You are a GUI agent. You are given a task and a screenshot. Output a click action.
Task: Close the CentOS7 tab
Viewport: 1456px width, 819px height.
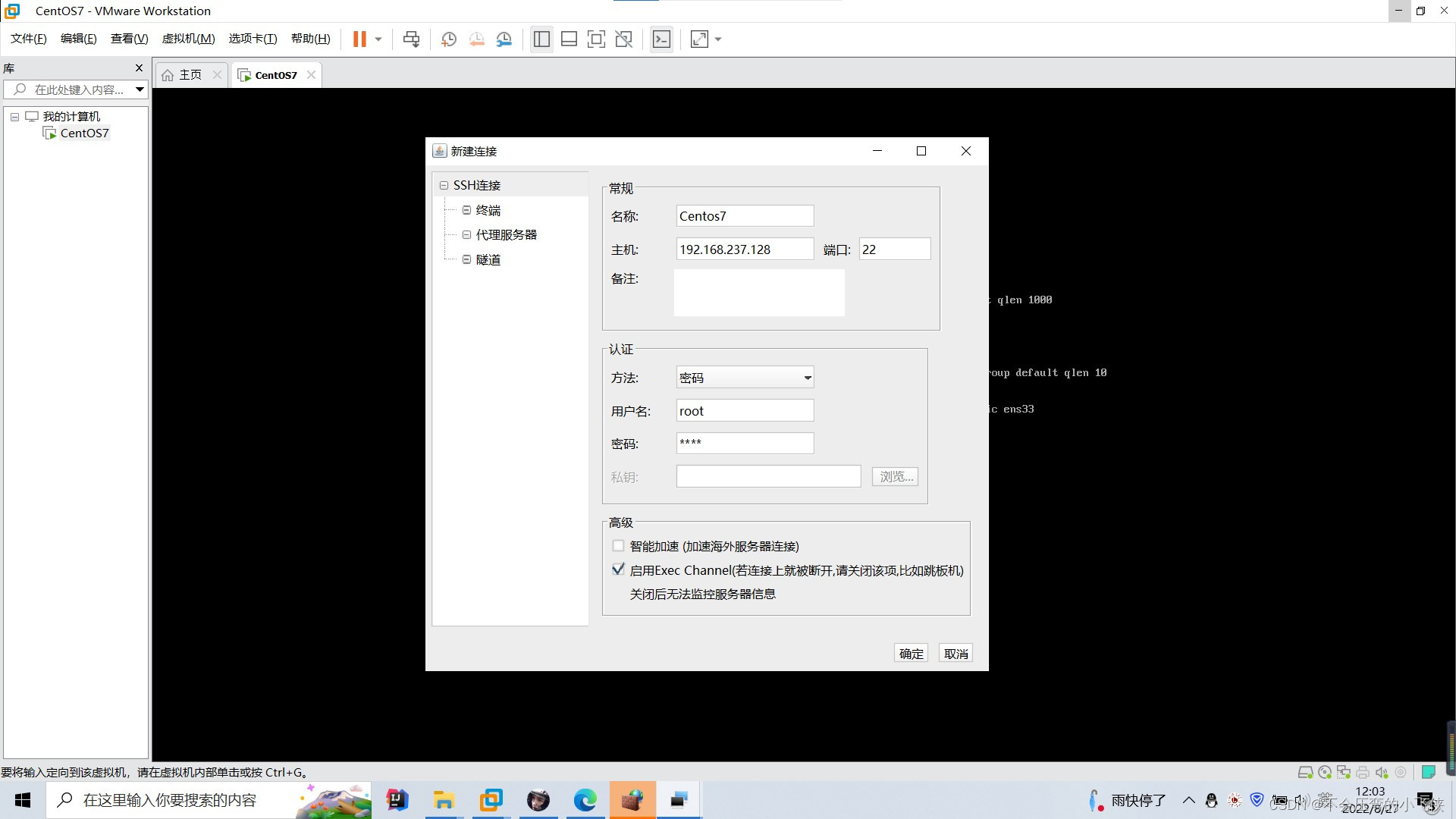[311, 74]
